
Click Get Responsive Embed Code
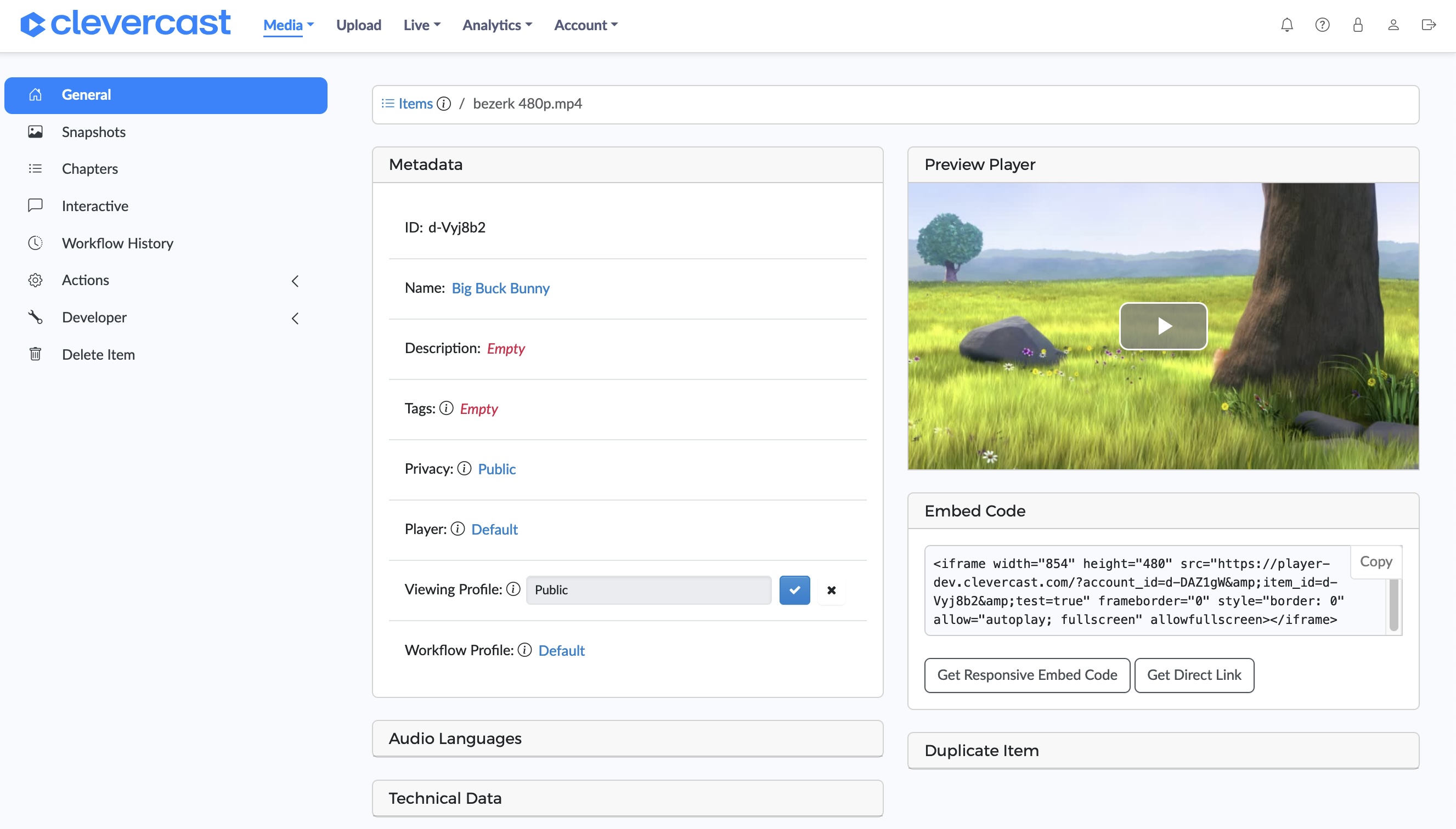(x=1027, y=675)
